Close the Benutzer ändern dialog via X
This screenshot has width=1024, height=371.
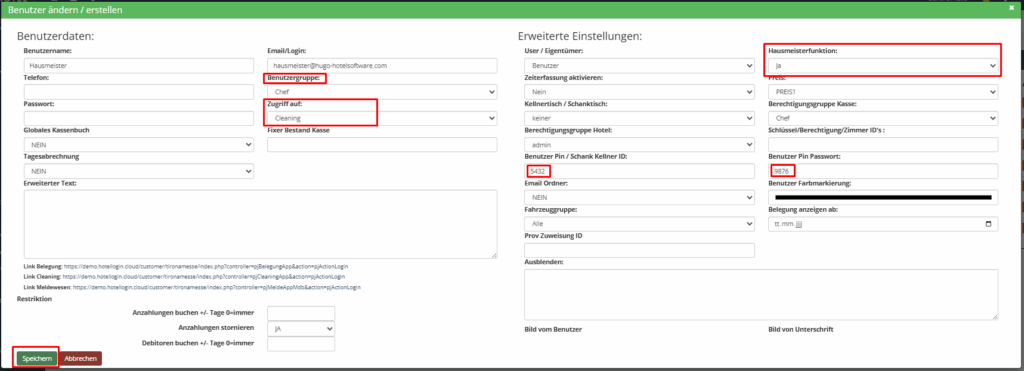1012,8
